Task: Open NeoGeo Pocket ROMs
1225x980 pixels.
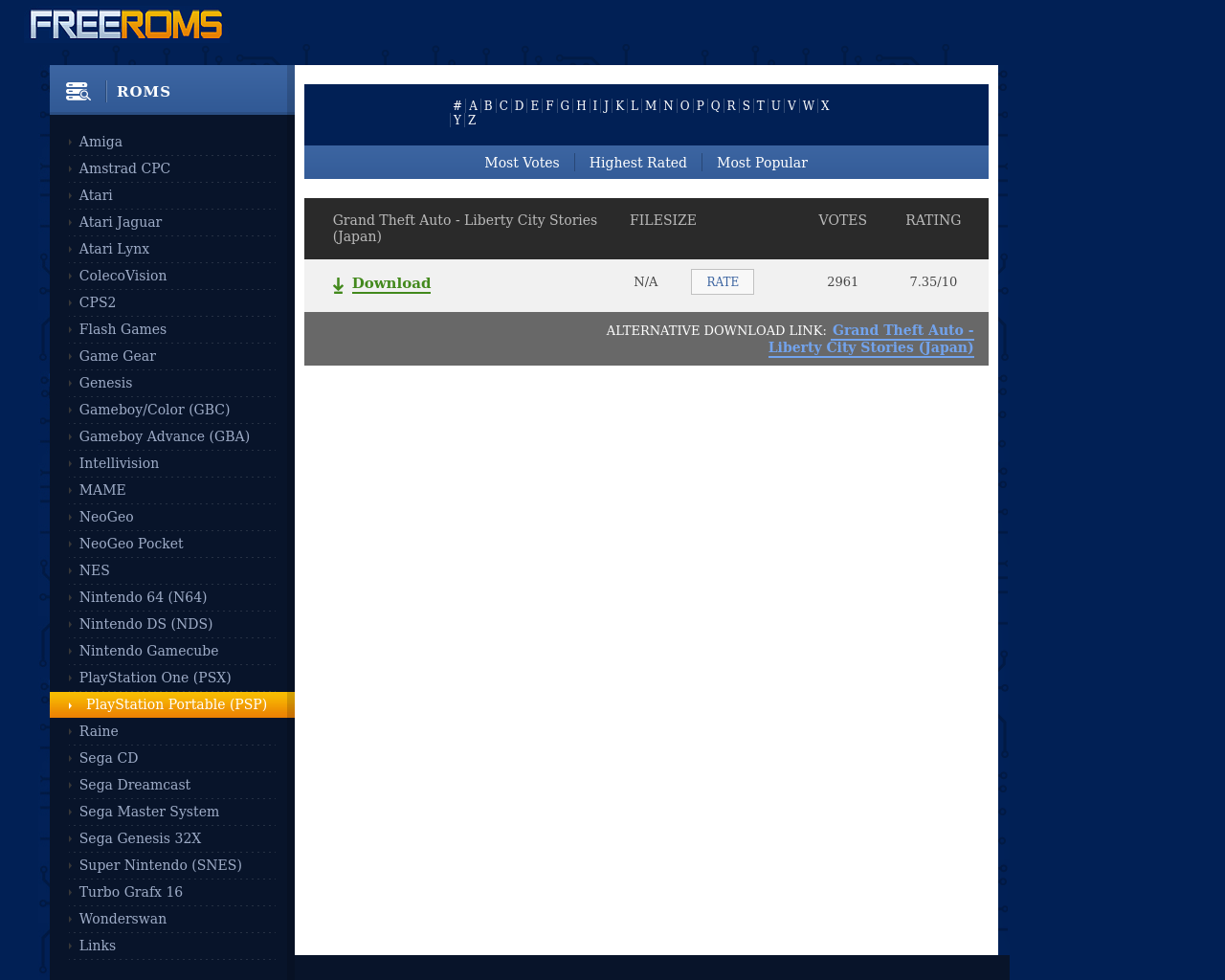Action: [x=131, y=544]
